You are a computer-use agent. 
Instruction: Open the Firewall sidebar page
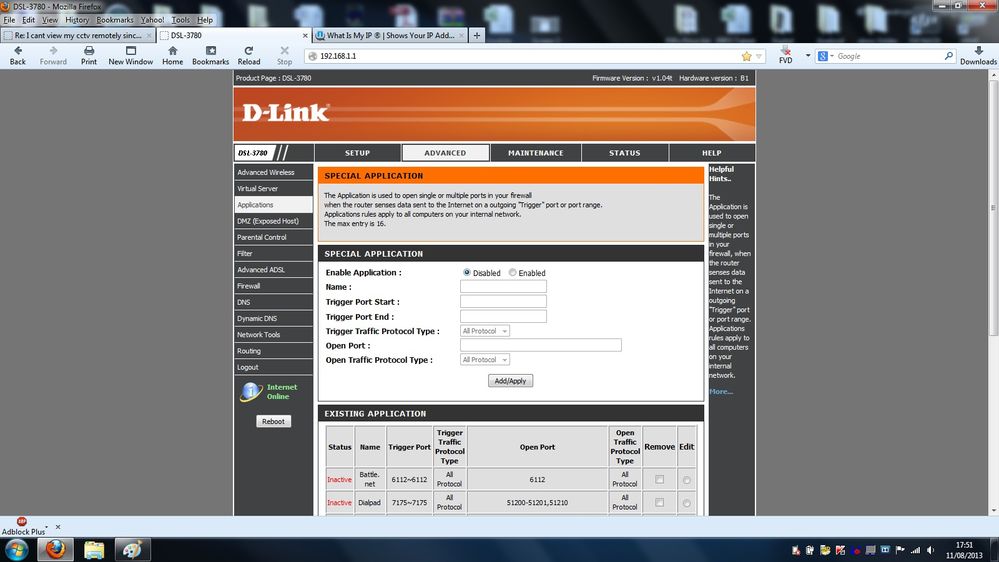(x=273, y=286)
